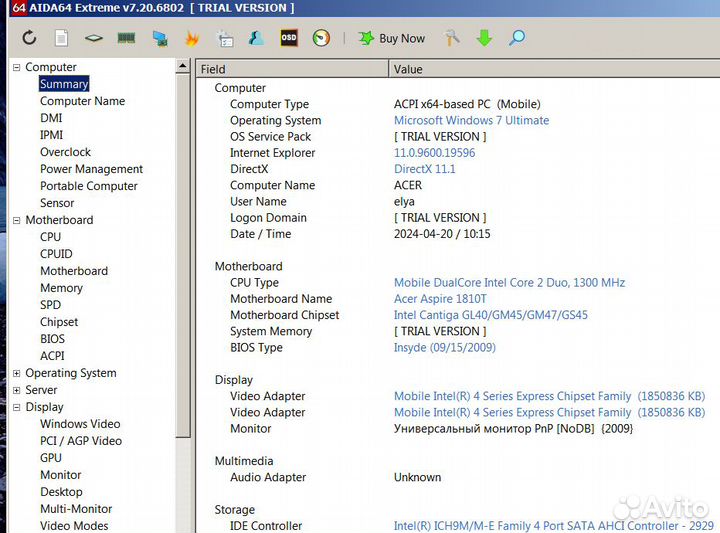Viewport: 720px width, 533px height.
Task: Open the IPMI tree item
Action: pyautogui.click(x=51, y=135)
